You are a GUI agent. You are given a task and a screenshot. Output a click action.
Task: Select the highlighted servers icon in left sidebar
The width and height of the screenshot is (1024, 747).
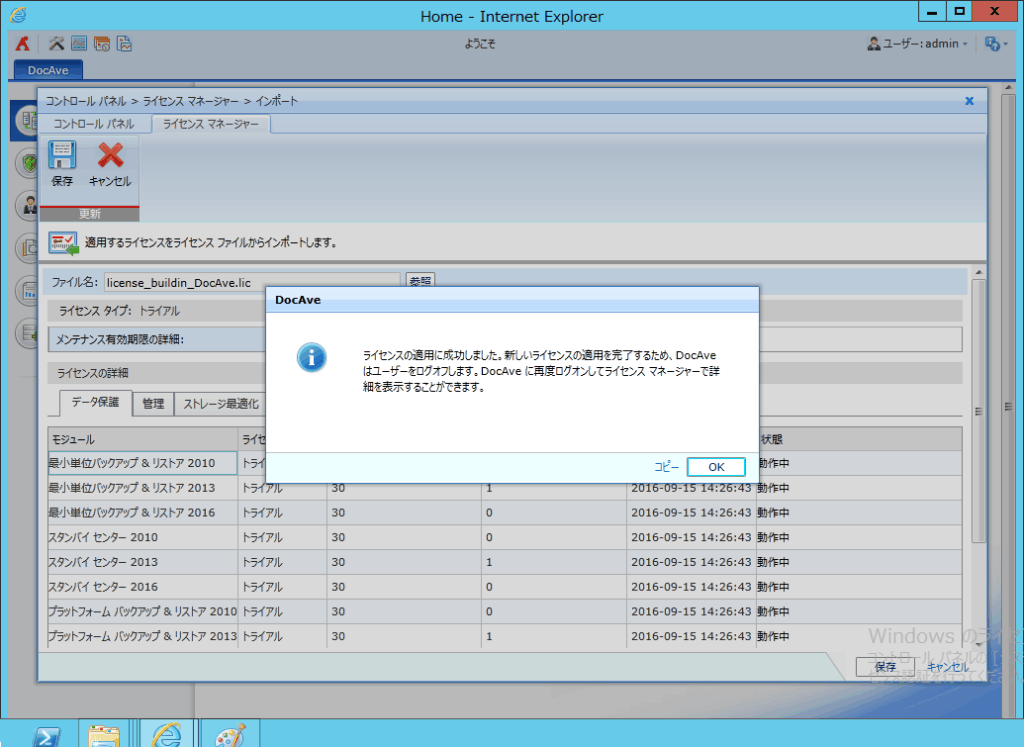(26, 120)
